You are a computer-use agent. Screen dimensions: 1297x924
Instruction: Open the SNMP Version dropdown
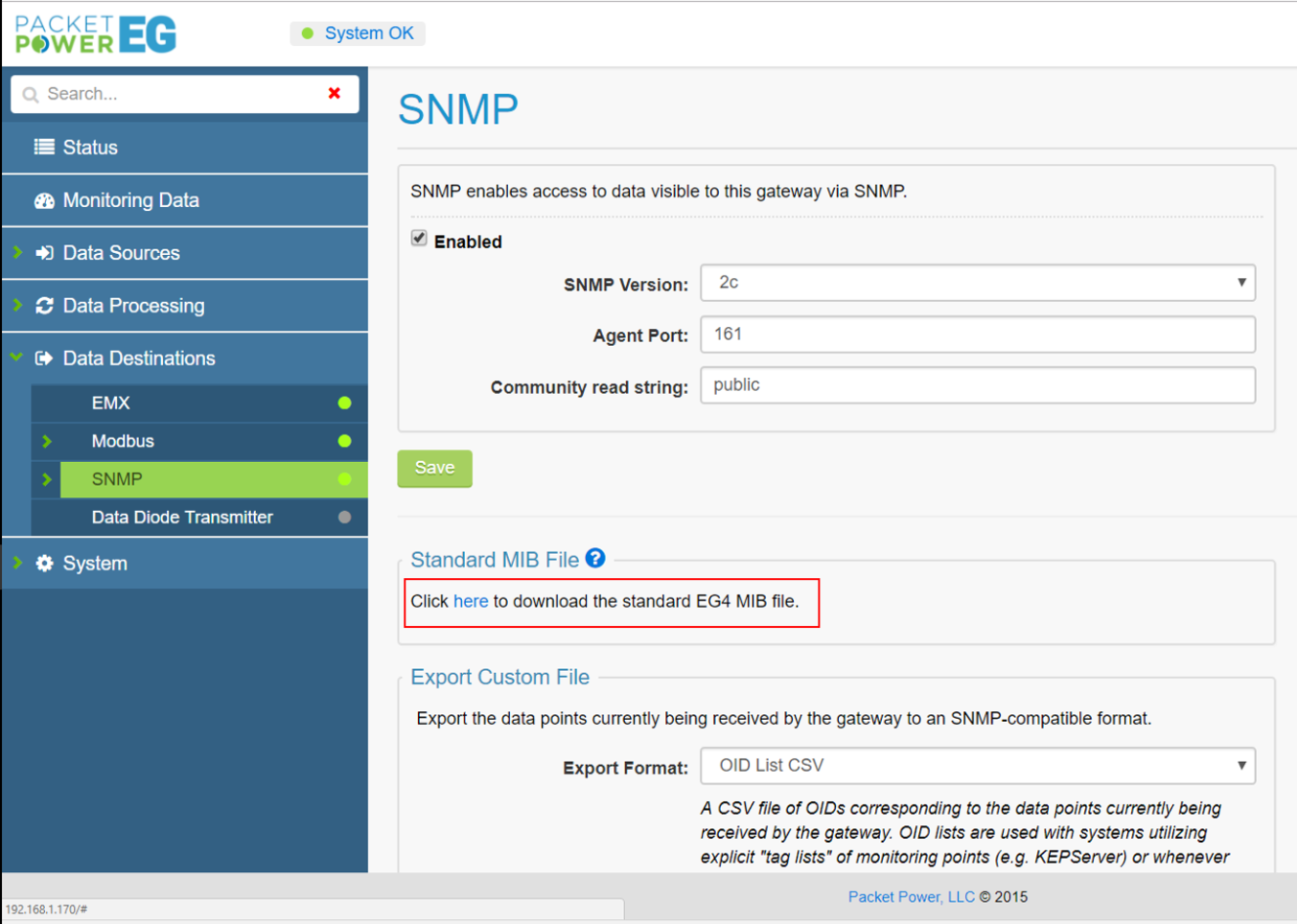coord(977,283)
